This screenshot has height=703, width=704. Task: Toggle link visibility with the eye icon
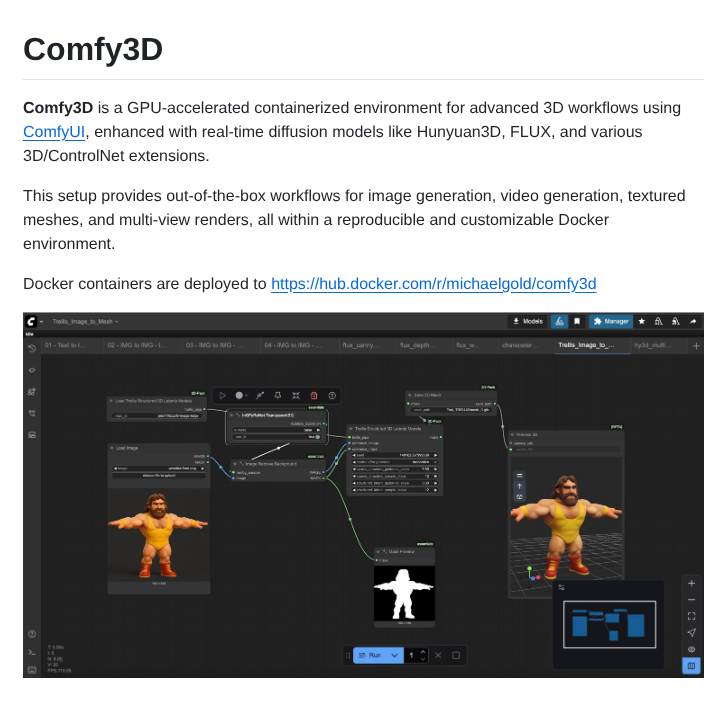691,649
